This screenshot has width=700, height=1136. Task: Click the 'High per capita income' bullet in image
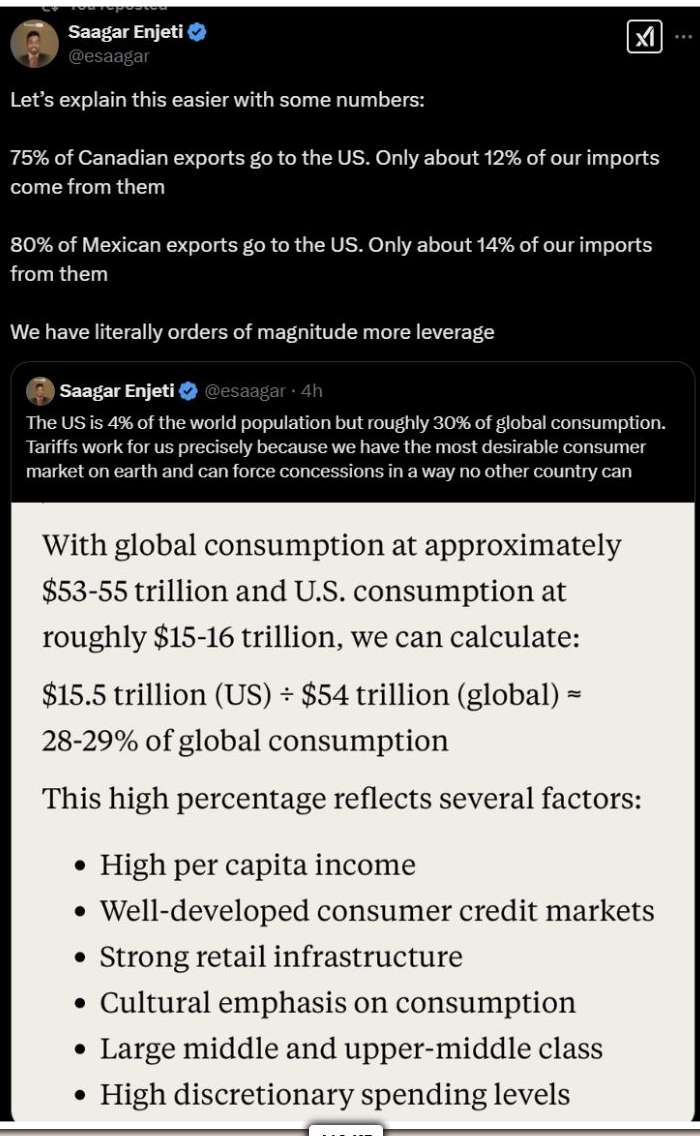coord(257,864)
